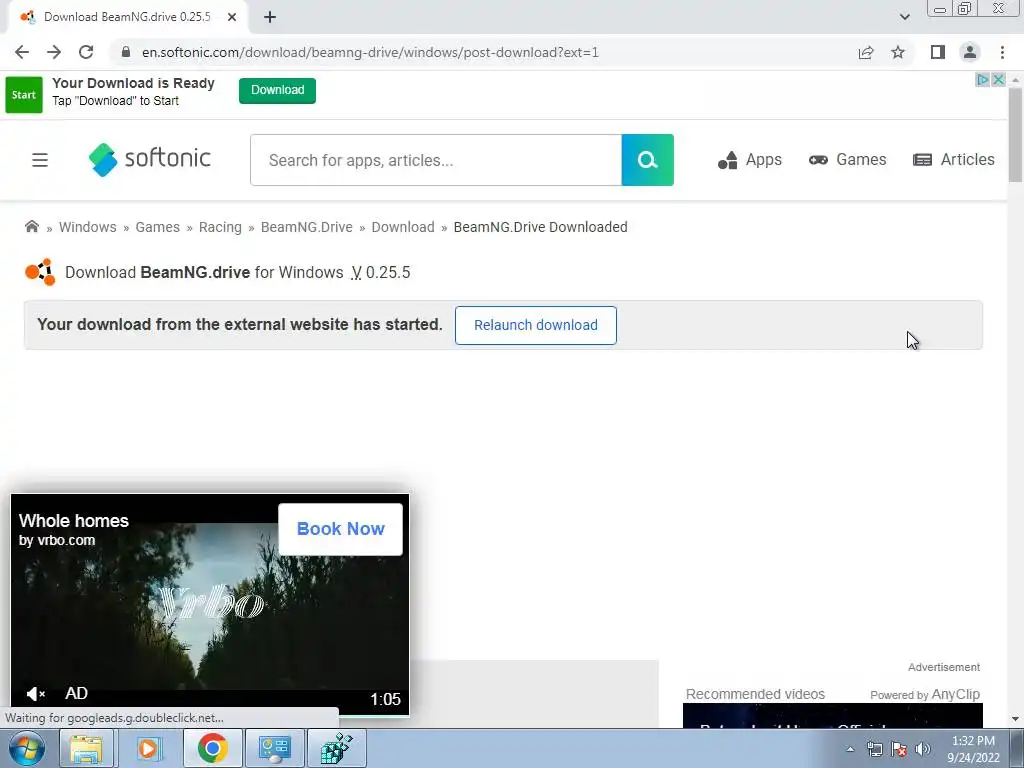Open the Chrome profile avatar
Viewport: 1024px width, 768px height.
pyautogui.click(x=970, y=52)
